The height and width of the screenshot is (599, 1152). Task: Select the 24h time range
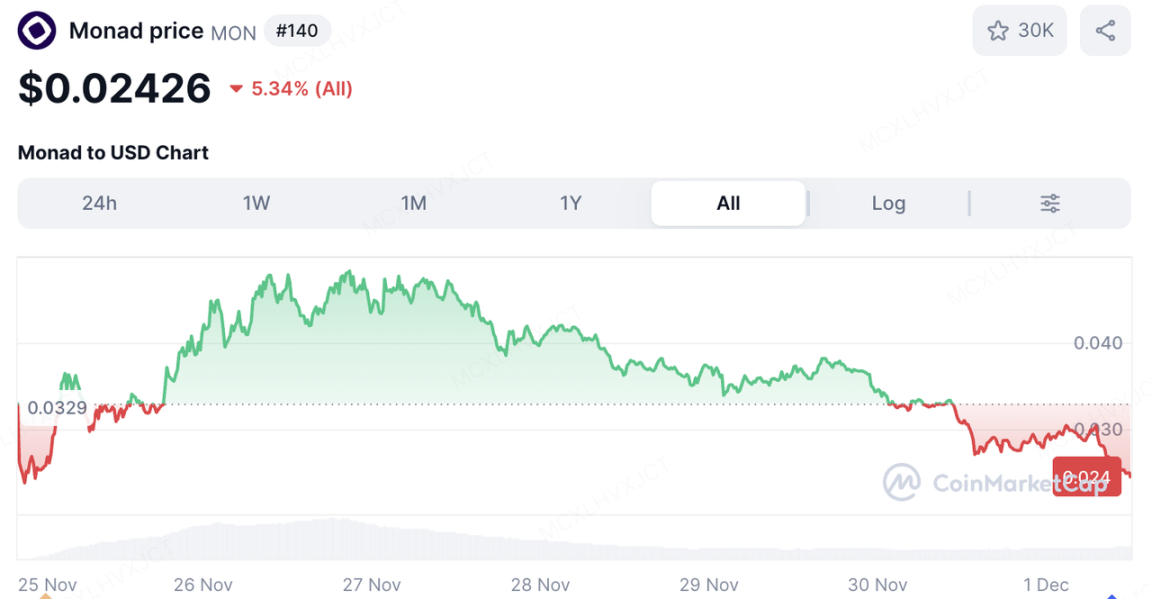[x=99, y=204]
